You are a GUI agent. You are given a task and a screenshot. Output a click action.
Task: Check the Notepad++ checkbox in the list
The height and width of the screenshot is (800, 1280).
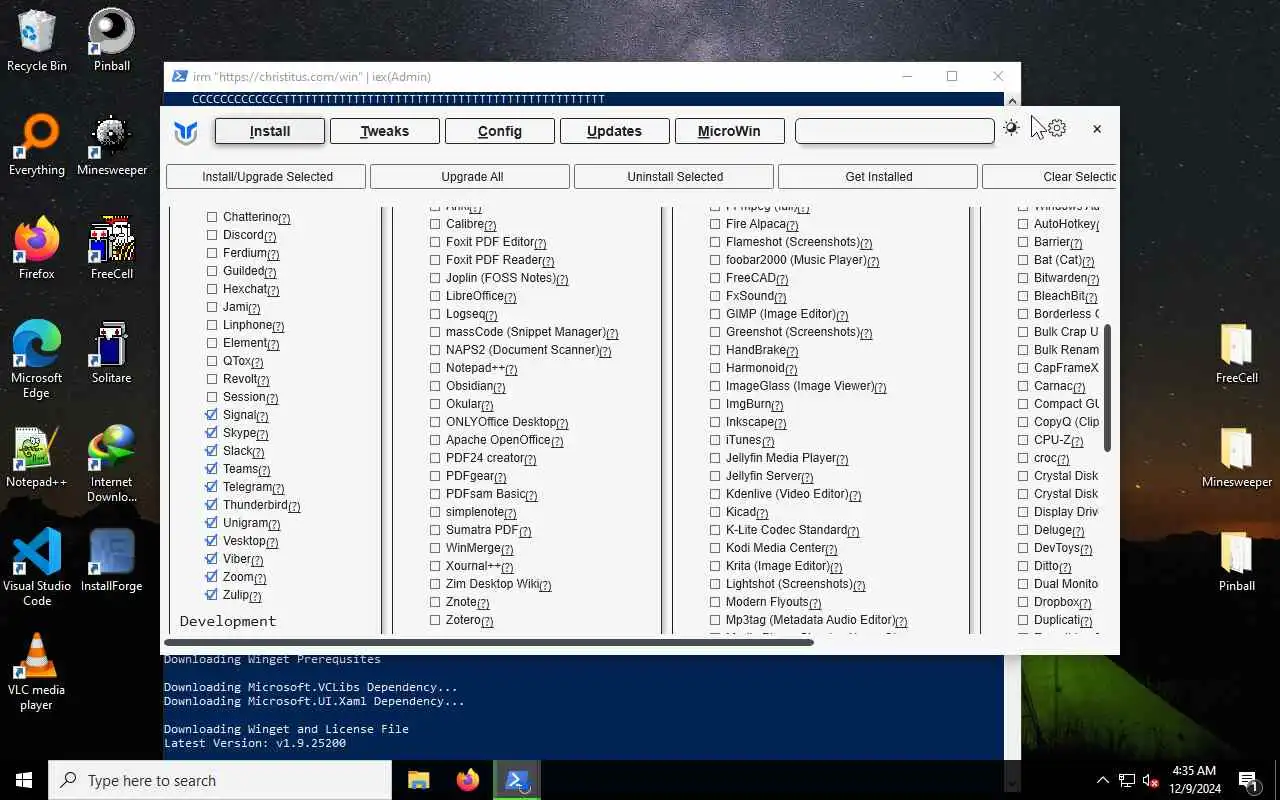tap(435, 368)
